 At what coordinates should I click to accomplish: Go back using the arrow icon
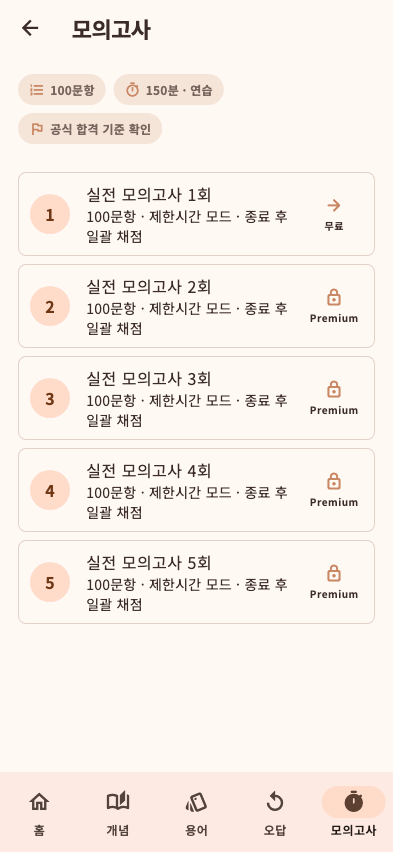[30, 28]
